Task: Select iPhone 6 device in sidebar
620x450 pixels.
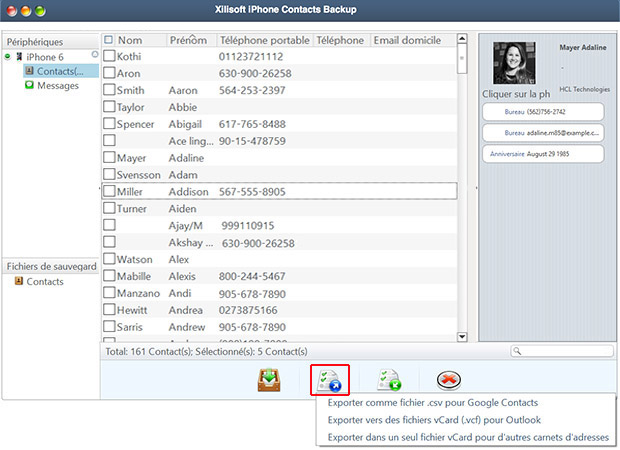Action: [x=45, y=57]
